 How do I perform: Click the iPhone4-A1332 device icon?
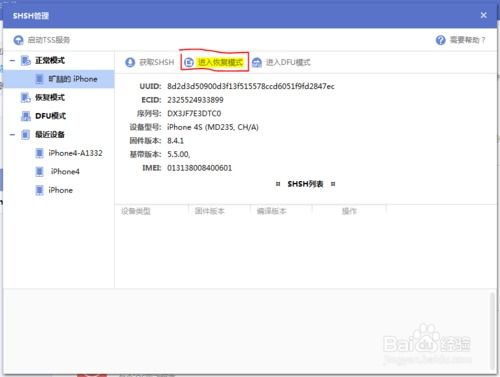point(39,153)
